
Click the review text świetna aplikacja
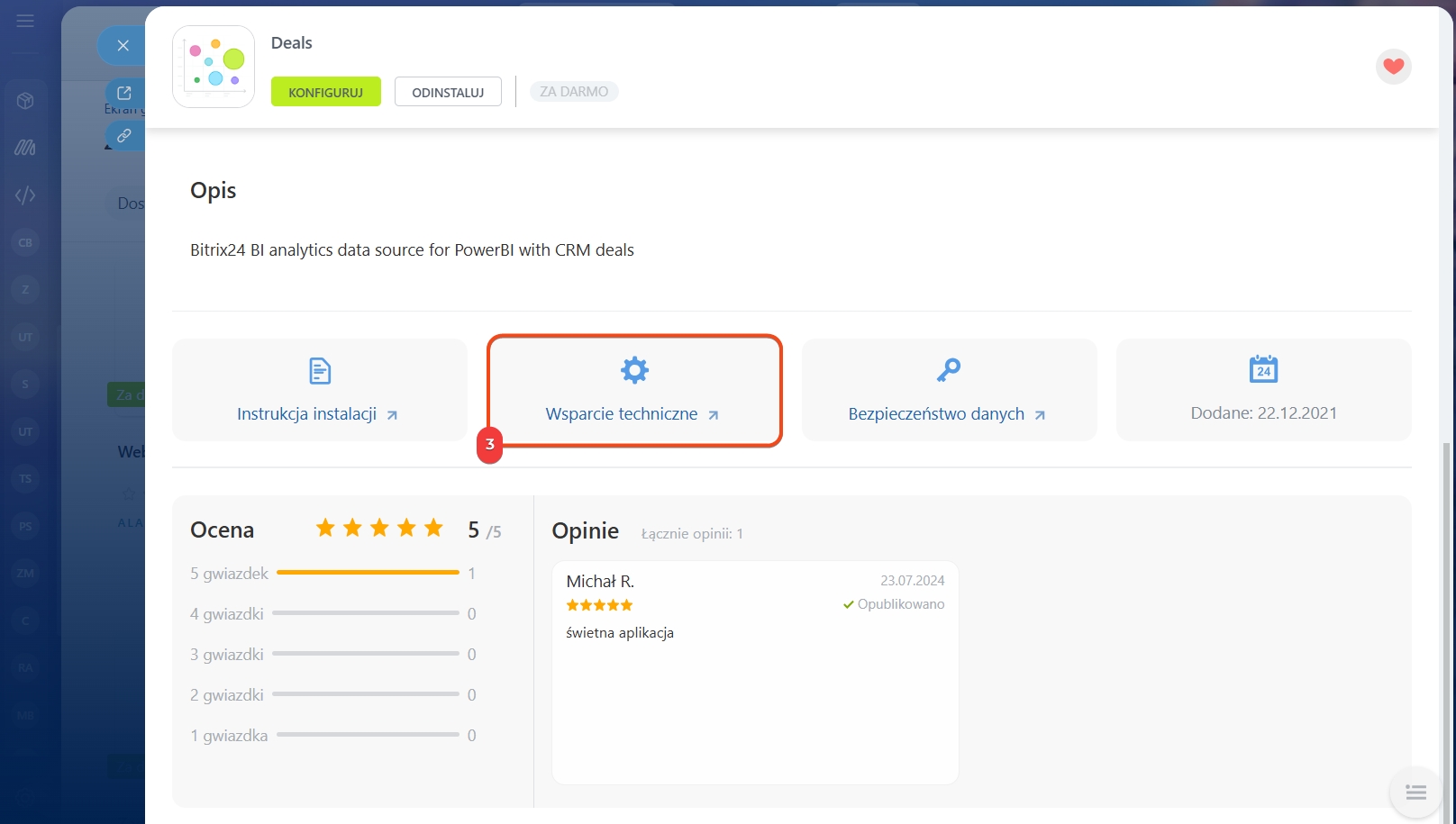tap(620, 633)
